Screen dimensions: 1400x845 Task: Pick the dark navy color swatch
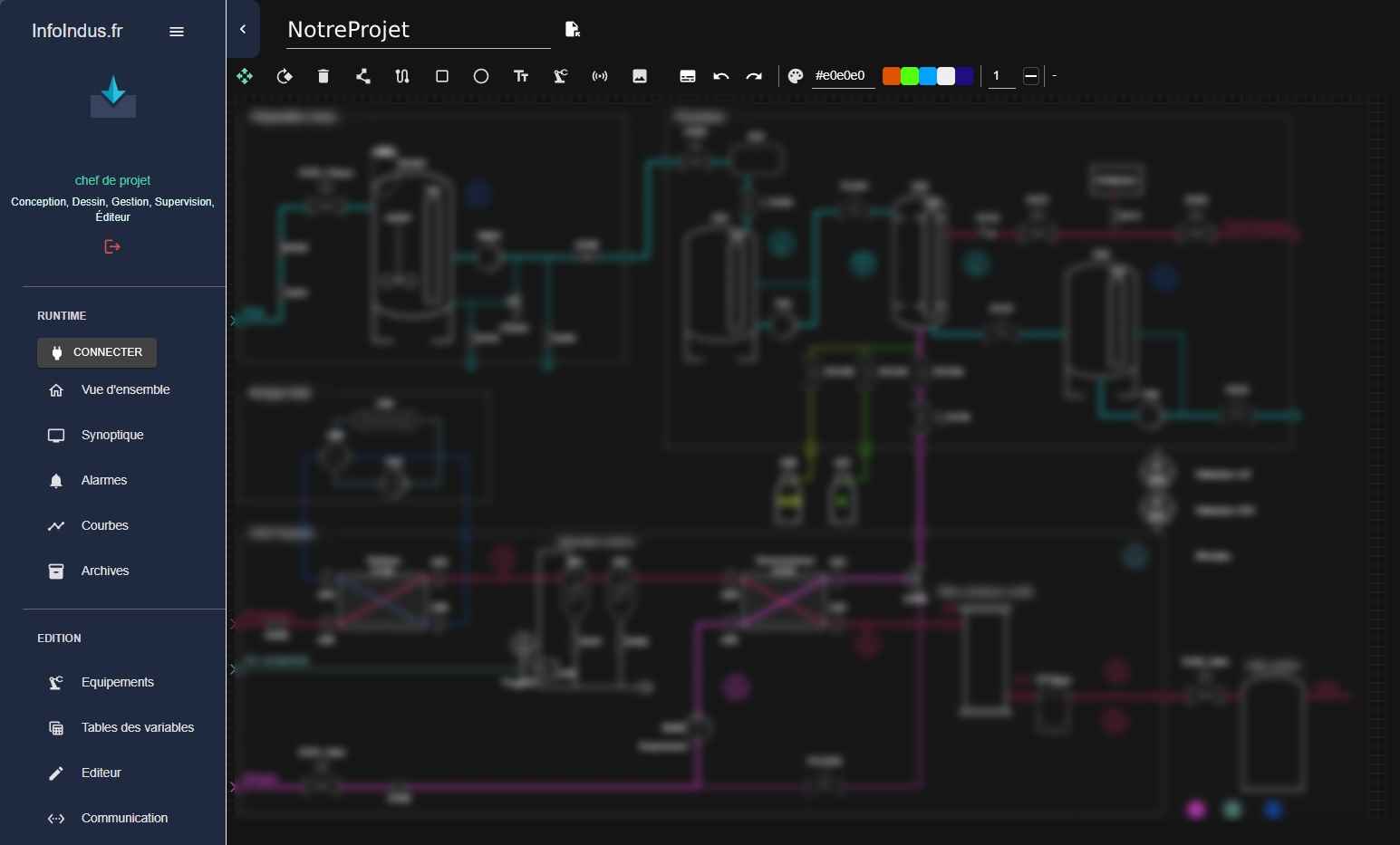pyautogui.click(x=964, y=76)
